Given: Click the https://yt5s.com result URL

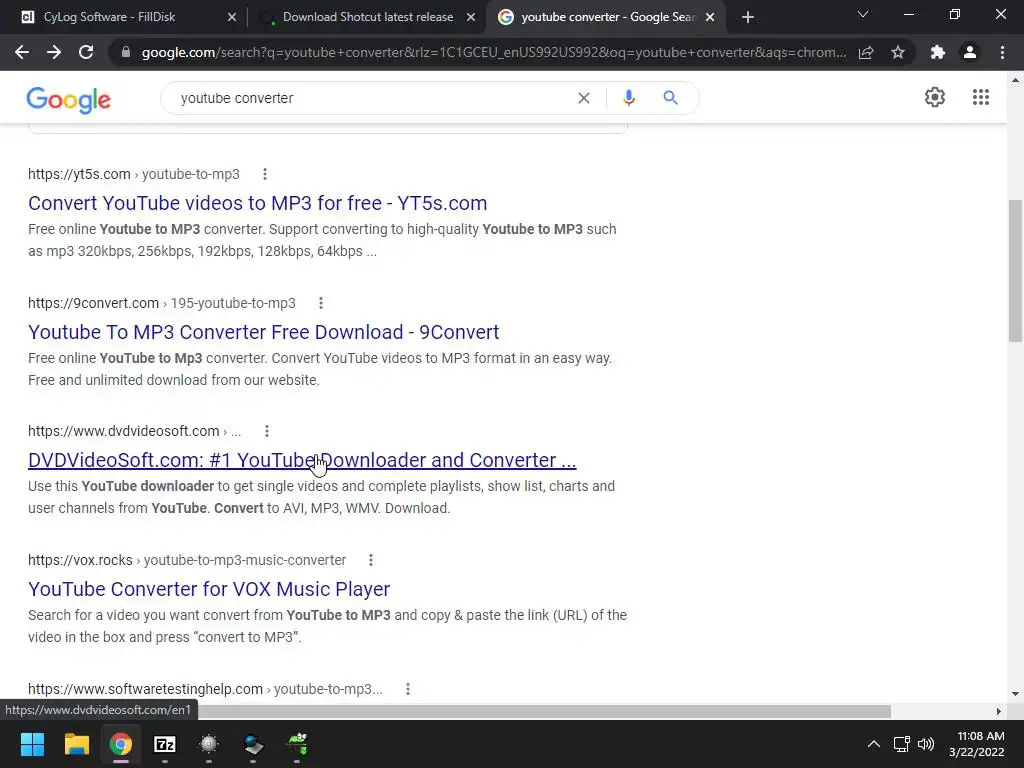Looking at the screenshot, I should pyautogui.click(x=79, y=174).
